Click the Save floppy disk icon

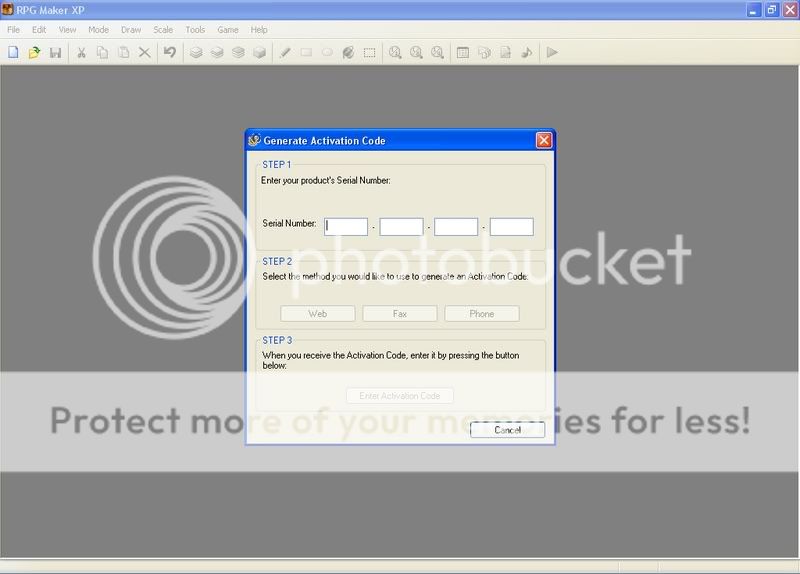55,52
